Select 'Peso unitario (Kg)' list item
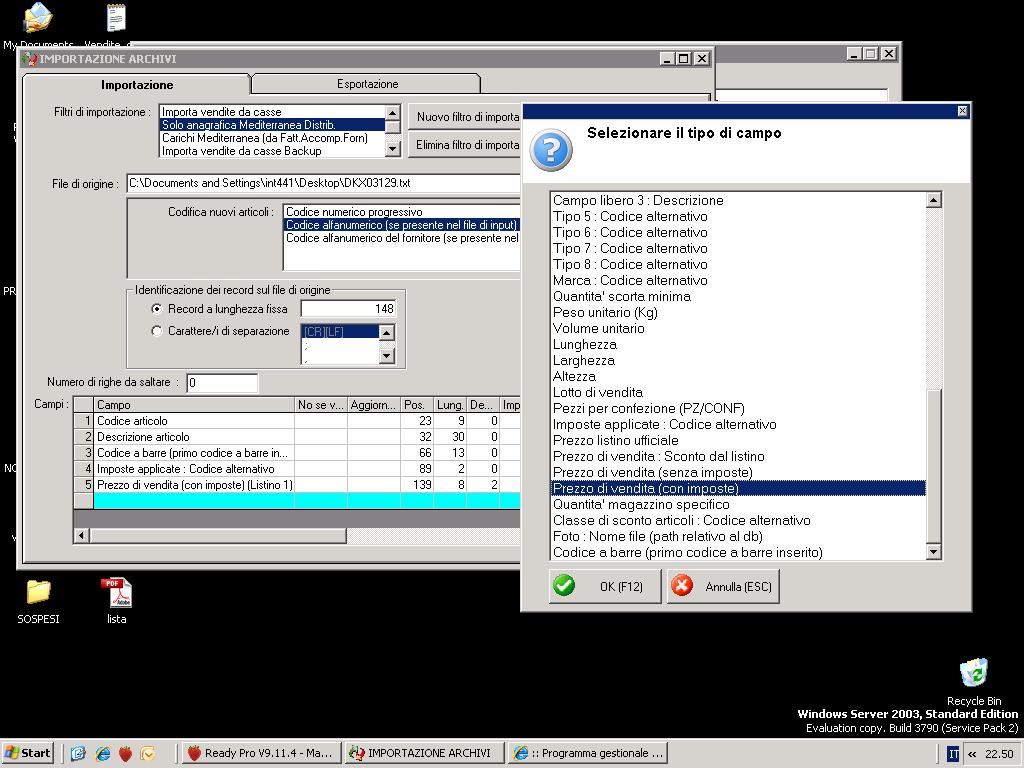 click(739, 312)
